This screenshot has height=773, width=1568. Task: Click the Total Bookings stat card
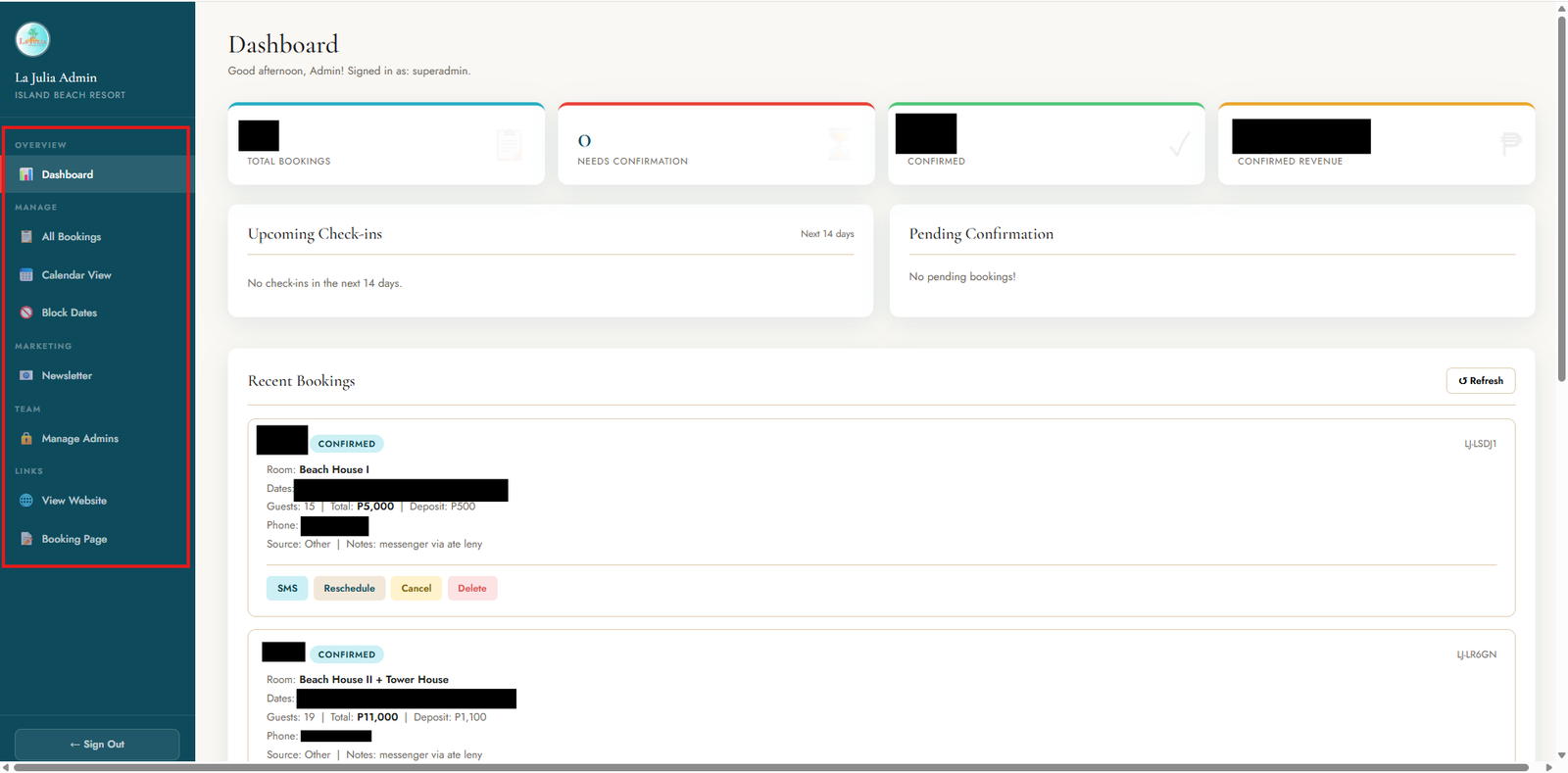point(386,143)
